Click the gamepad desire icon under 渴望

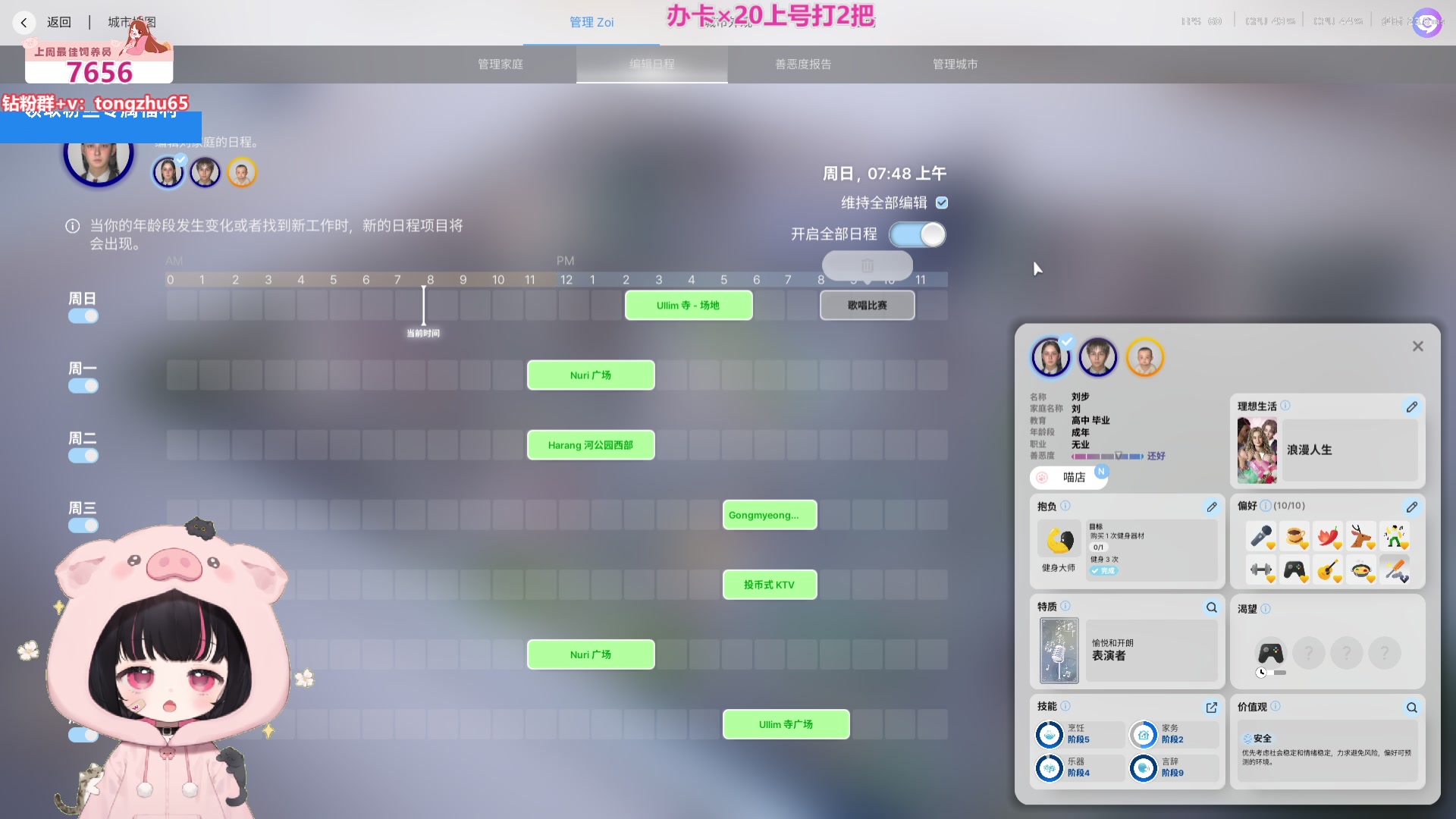(x=1271, y=652)
